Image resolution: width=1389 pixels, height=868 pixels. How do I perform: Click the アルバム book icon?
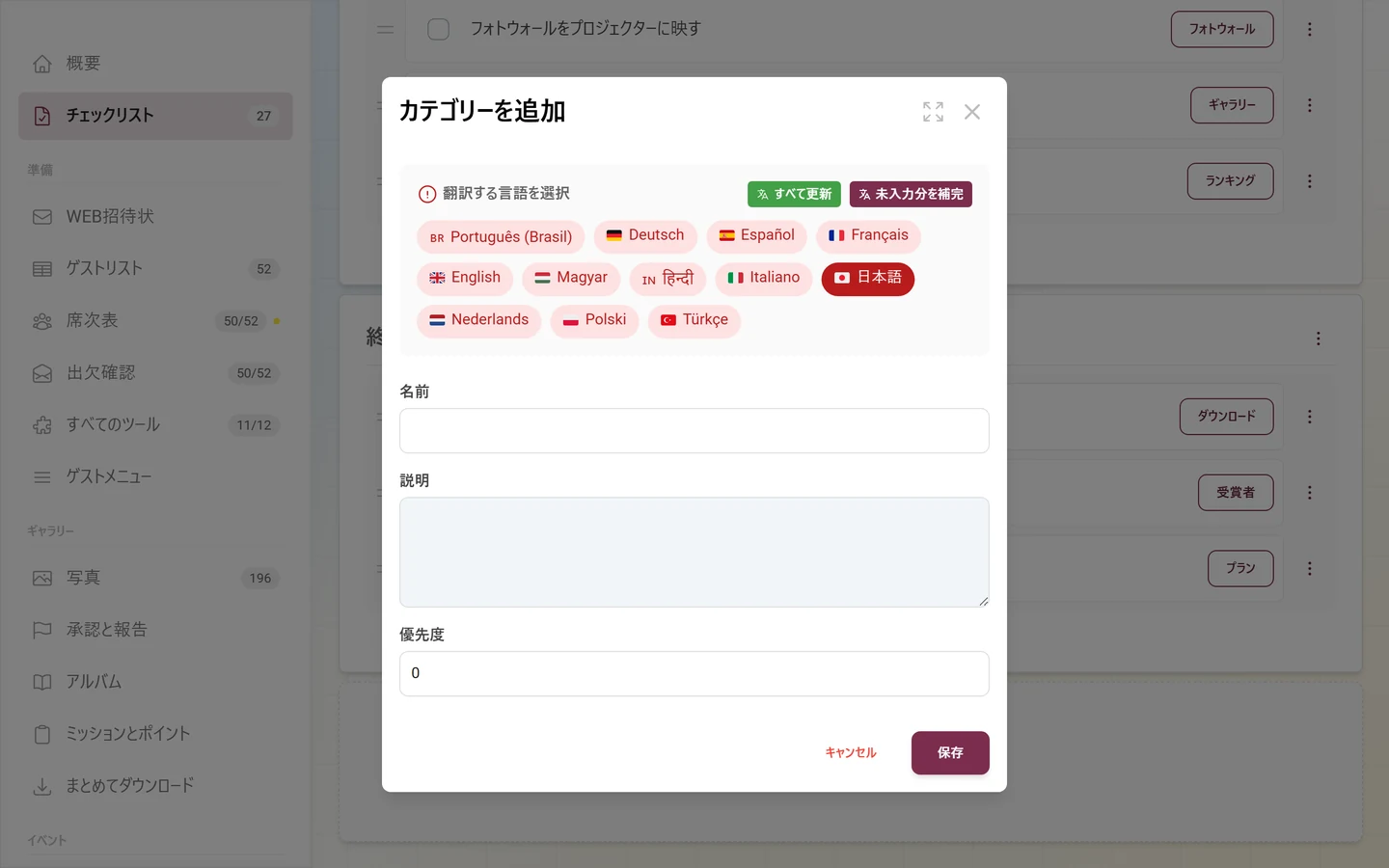coord(42,683)
